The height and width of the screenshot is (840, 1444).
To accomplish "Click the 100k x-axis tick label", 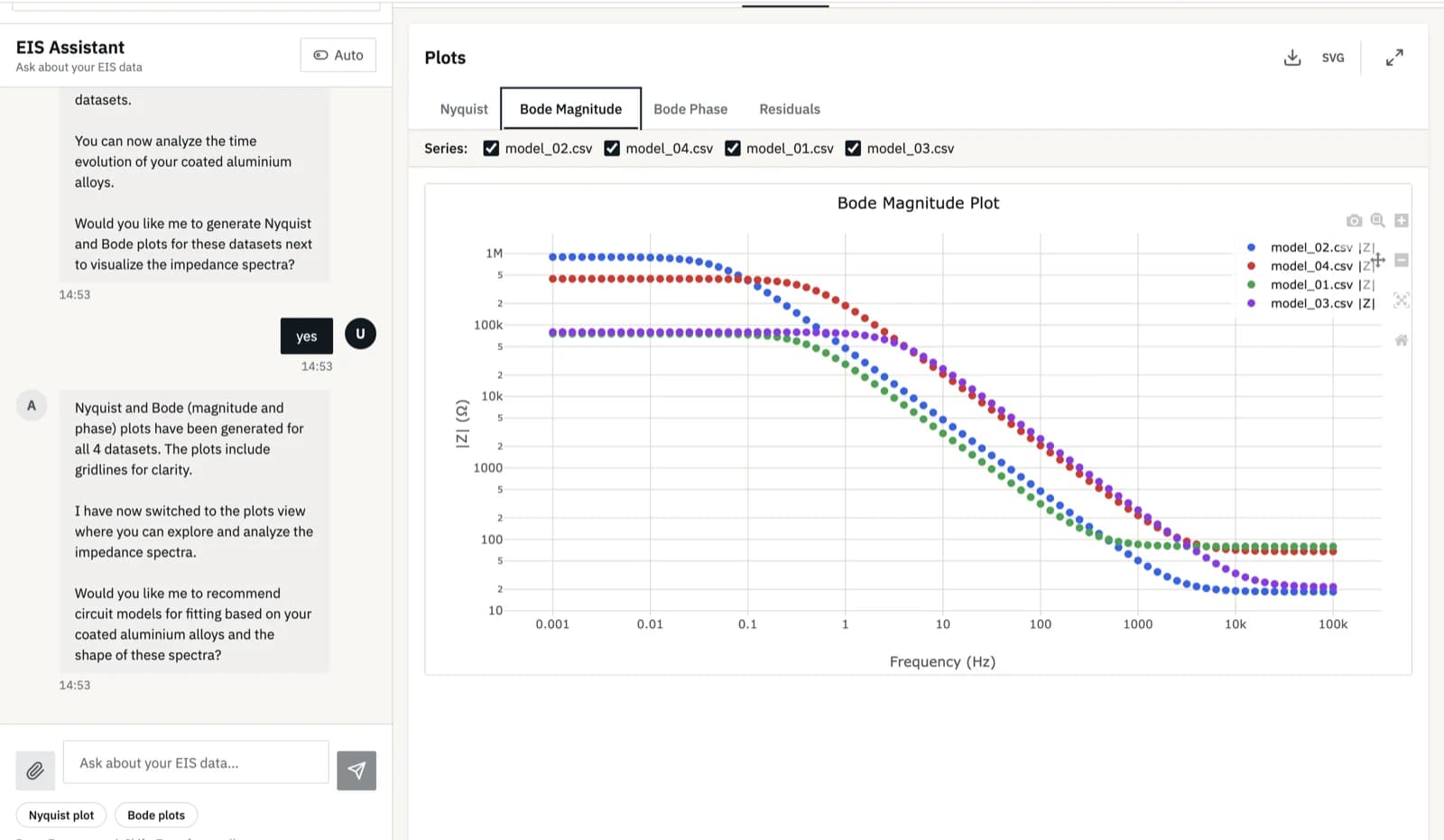I will [x=1333, y=624].
